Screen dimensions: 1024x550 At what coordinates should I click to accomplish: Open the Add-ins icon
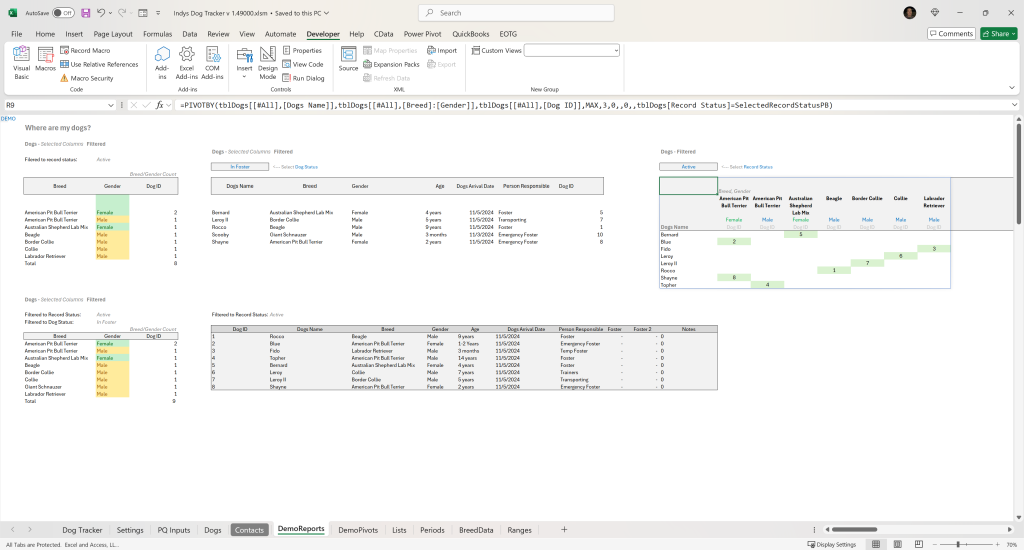click(x=162, y=63)
